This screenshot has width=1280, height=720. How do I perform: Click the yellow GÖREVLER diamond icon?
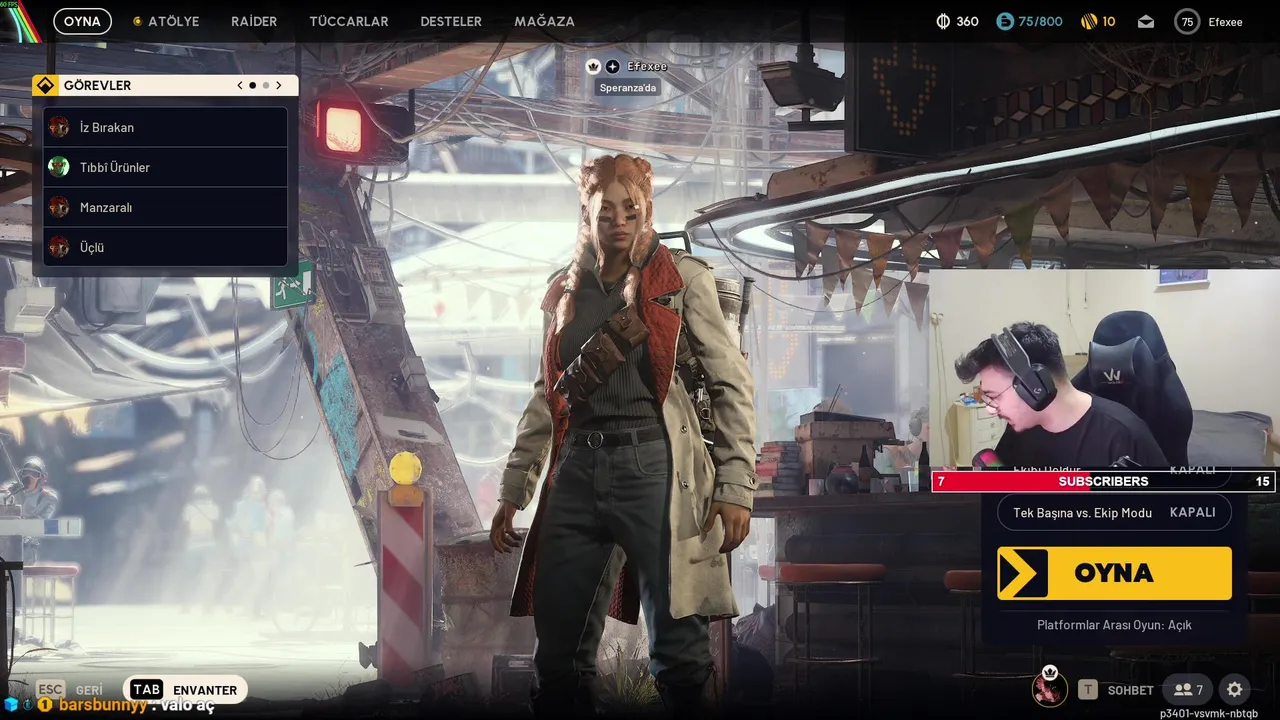pos(45,85)
